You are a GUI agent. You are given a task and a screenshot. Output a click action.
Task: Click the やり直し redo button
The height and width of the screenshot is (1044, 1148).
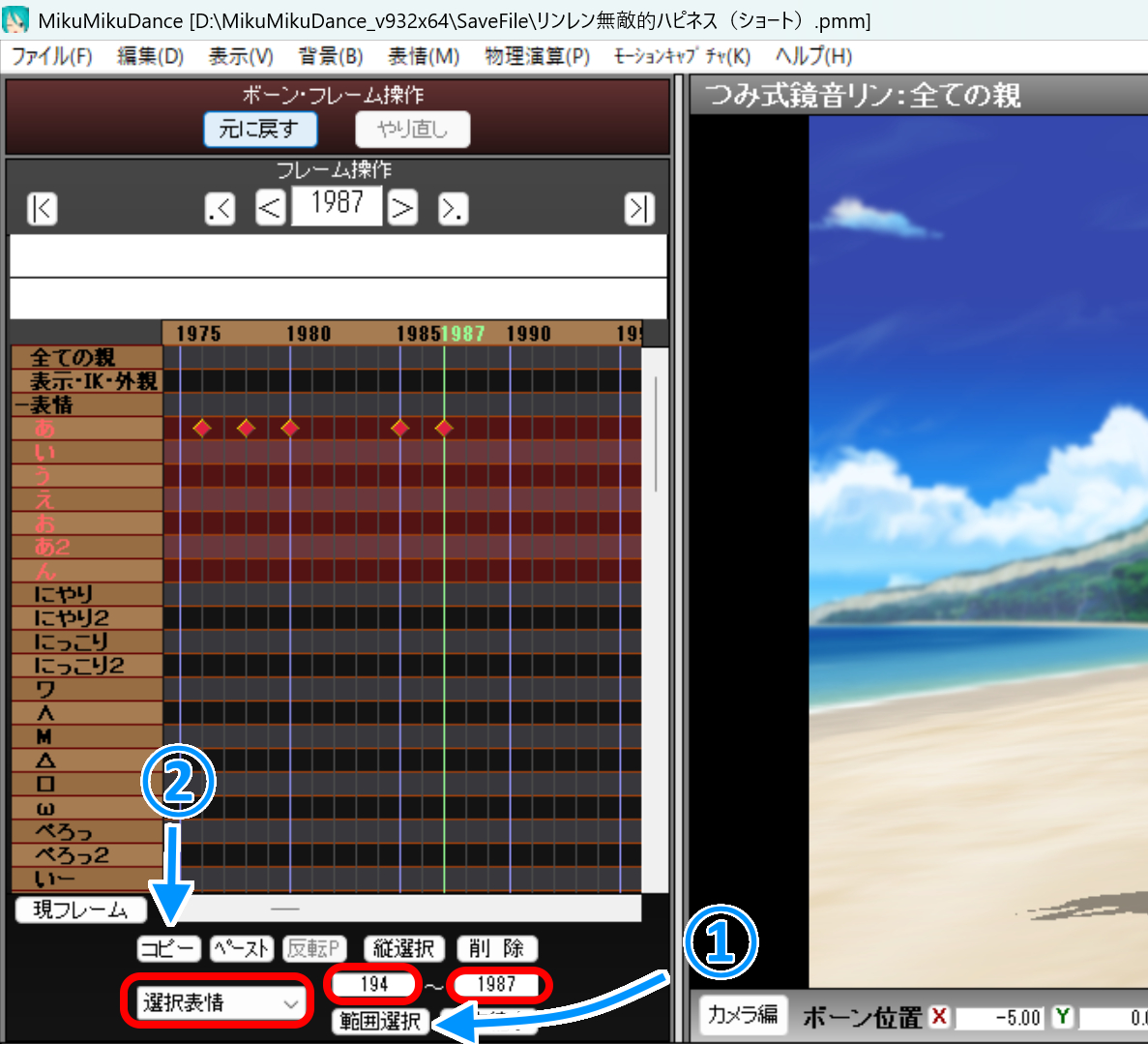412,130
